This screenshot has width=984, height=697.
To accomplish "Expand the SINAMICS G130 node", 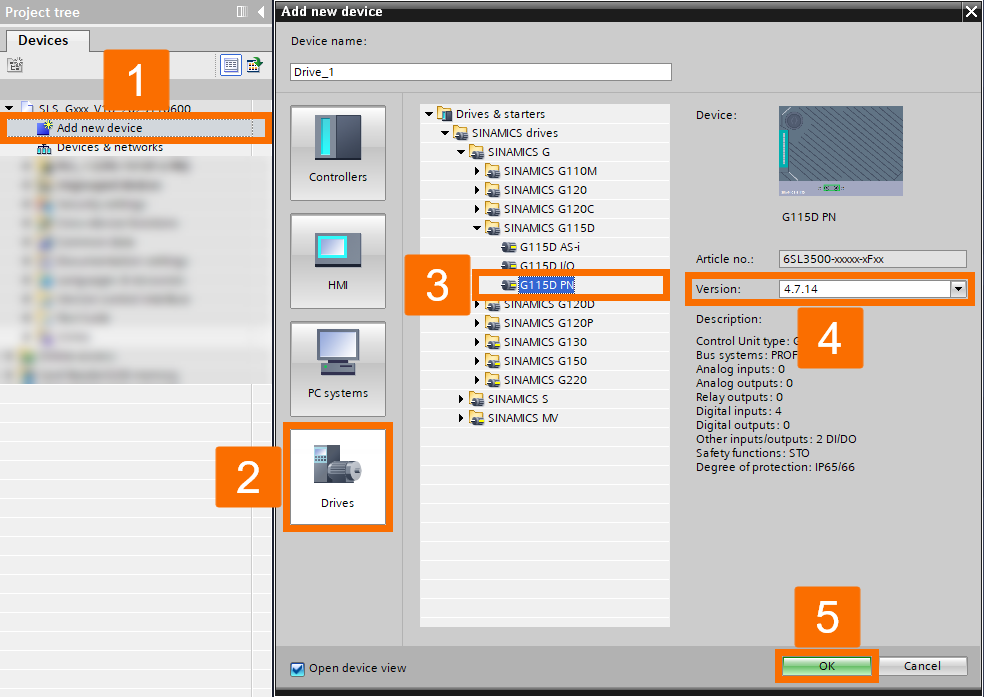I will [x=477, y=342].
